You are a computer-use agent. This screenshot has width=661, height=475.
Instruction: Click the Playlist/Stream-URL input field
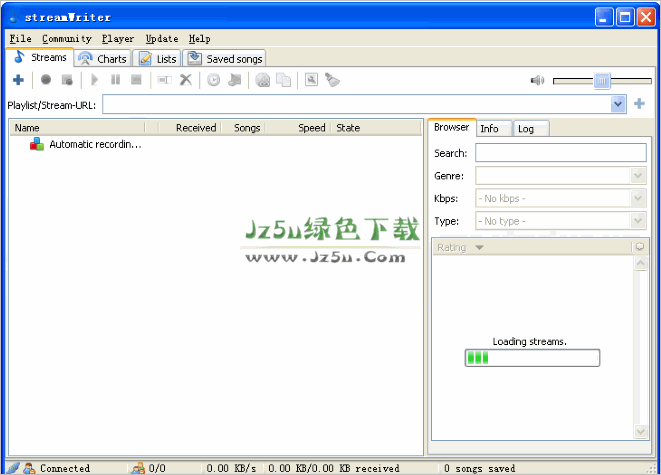[x=357, y=104]
